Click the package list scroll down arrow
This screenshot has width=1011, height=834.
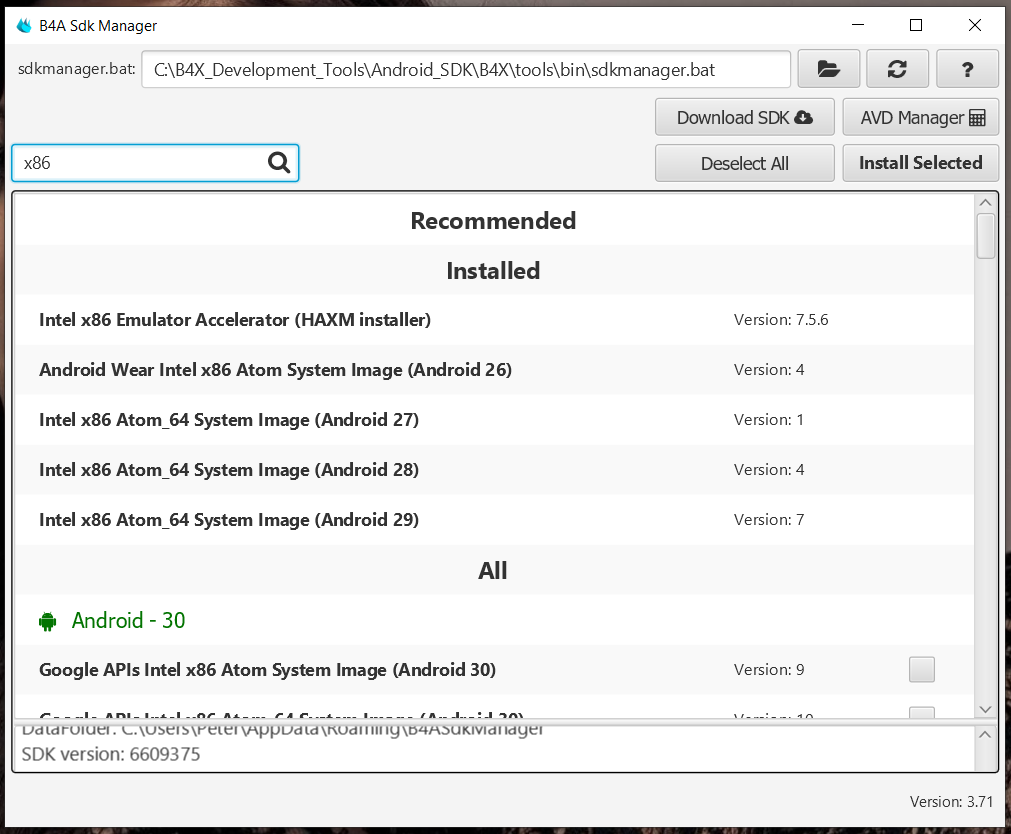[x=985, y=710]
